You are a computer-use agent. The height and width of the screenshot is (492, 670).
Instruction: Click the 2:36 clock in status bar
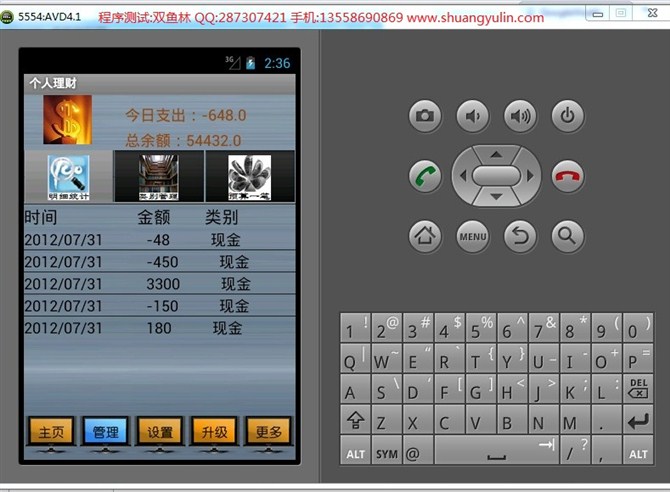coord(277,63)
